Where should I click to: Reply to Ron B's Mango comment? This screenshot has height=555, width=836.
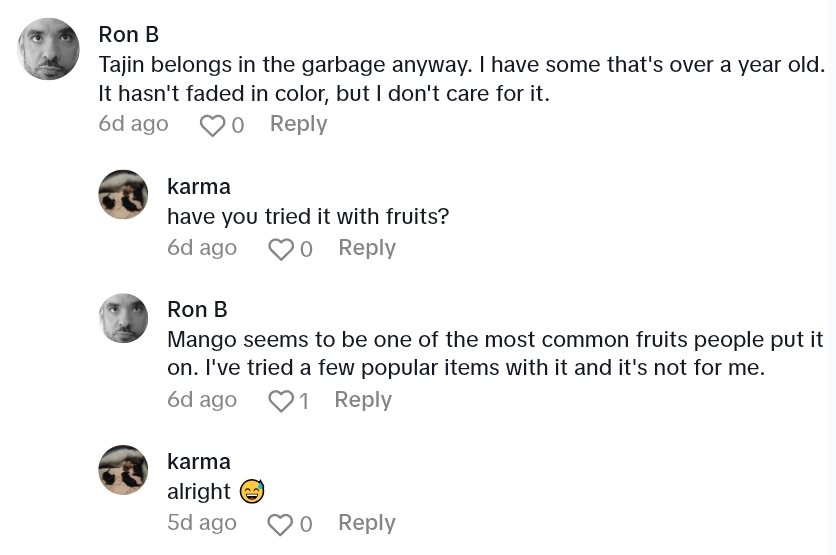[362, 400]
